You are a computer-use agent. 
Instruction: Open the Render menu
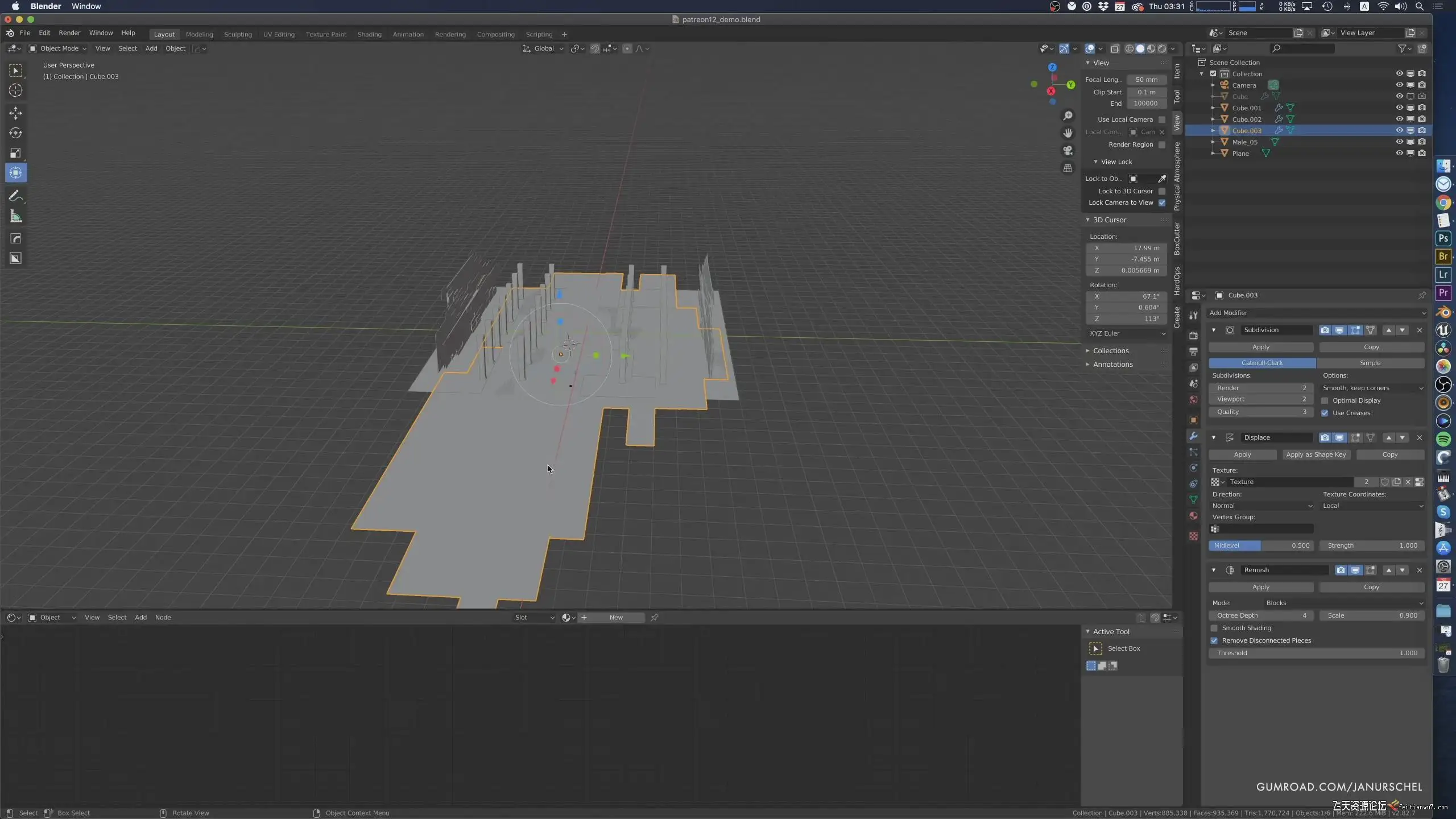pos(69,33)
